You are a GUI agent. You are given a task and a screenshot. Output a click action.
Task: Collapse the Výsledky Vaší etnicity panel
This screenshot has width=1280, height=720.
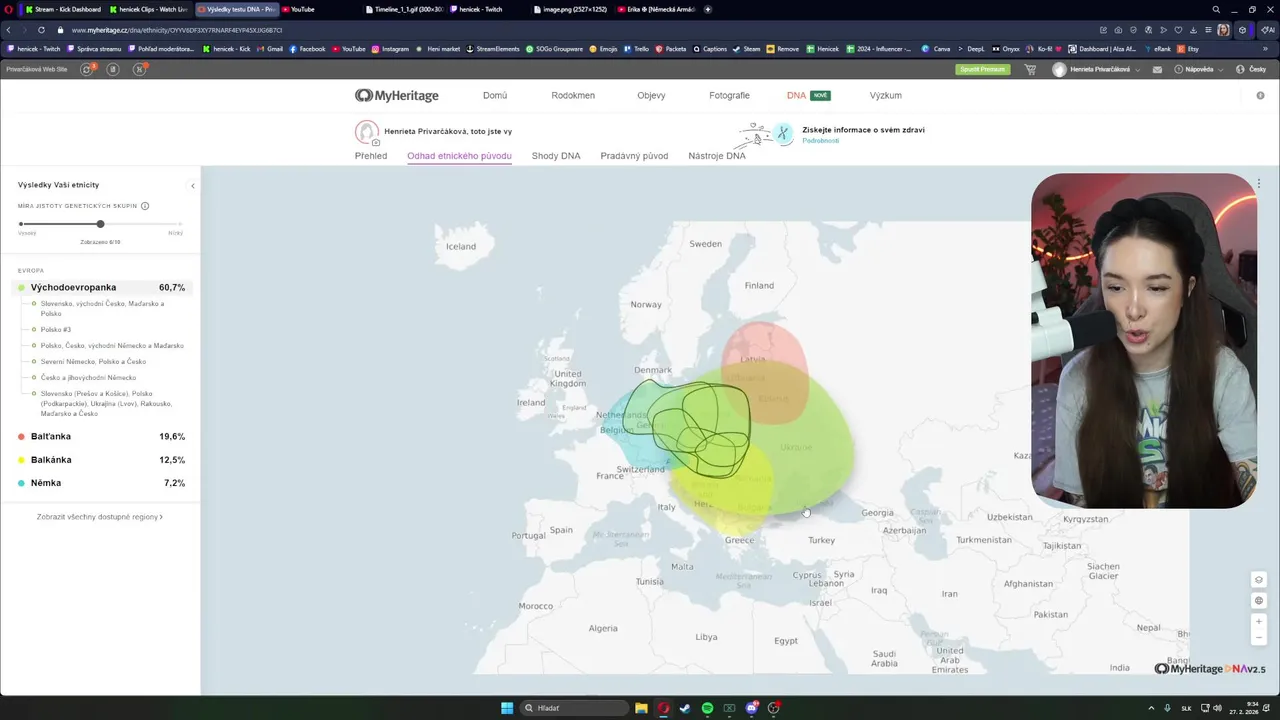(x=193, y=186)
